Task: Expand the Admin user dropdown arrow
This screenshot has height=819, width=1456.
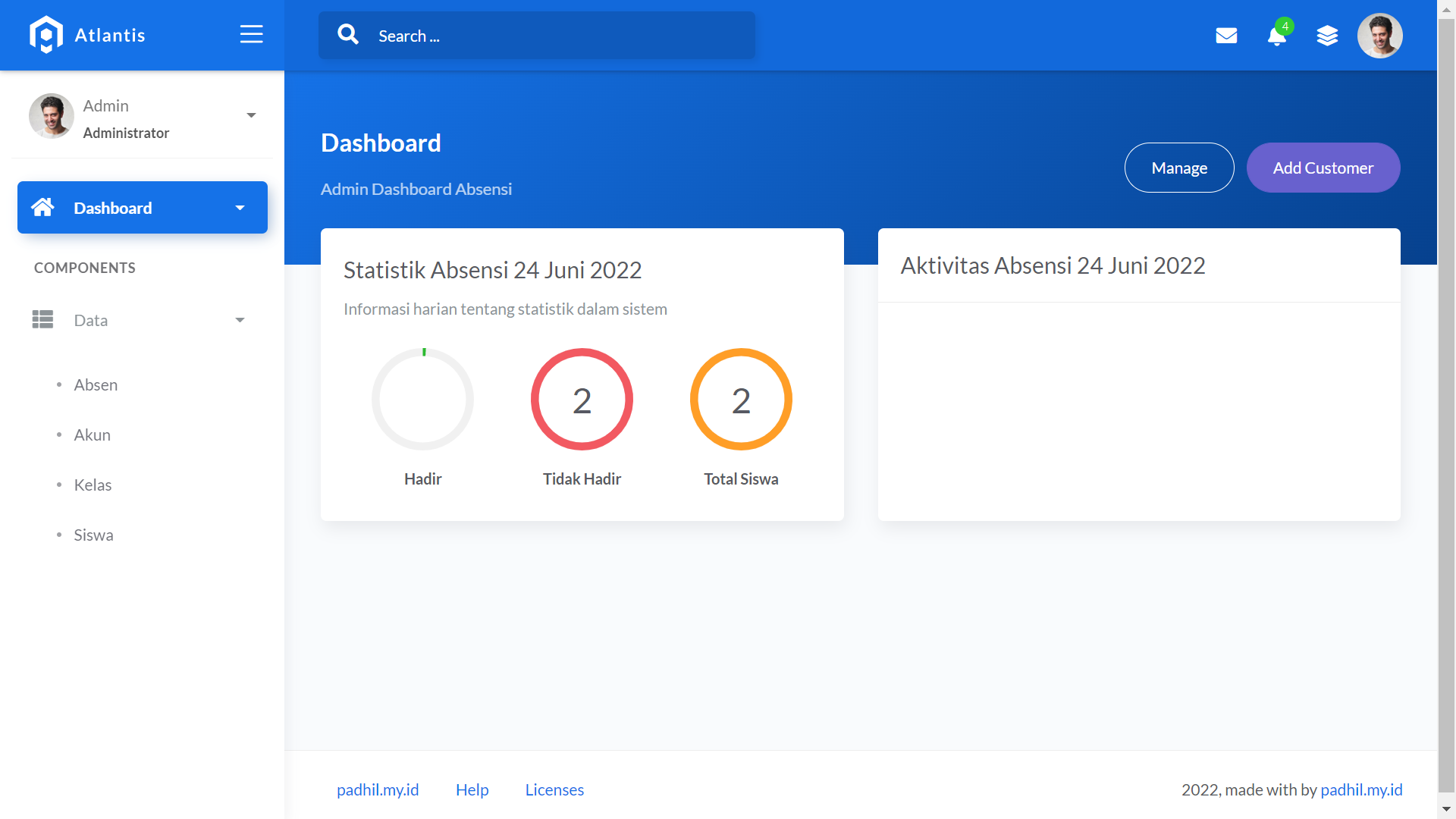Action: click(x=251, y=115)
